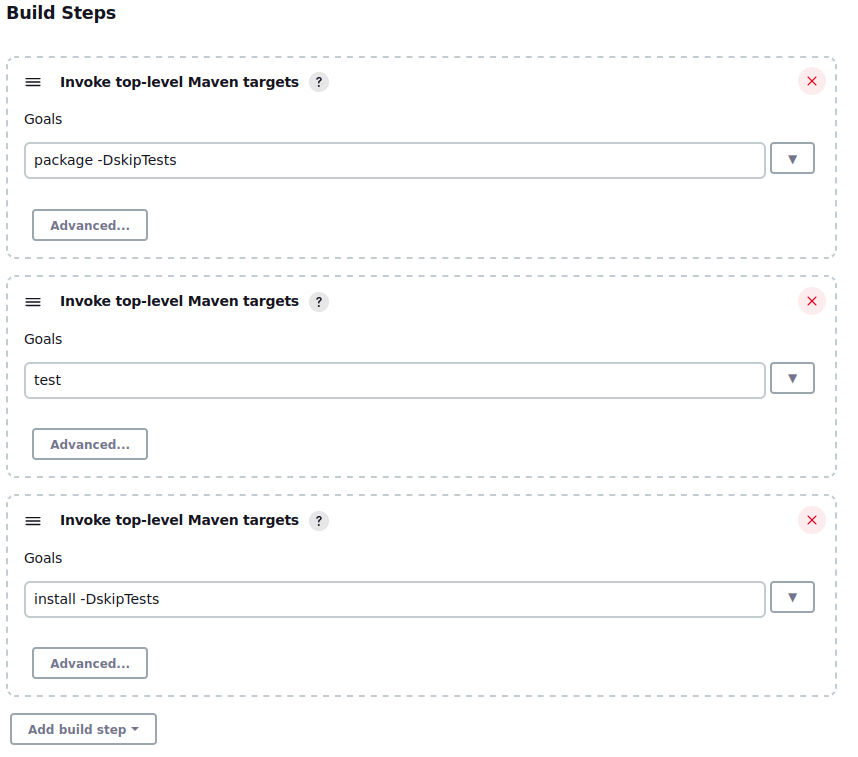The height and width of the screenshot is (757, 858).
Task: Click into 'install -DskipTests' goals field
Action: tap(394, 599)
